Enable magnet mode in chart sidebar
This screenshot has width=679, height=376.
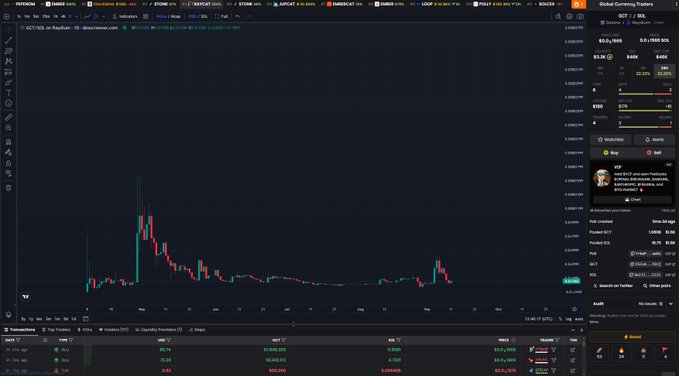8,142
